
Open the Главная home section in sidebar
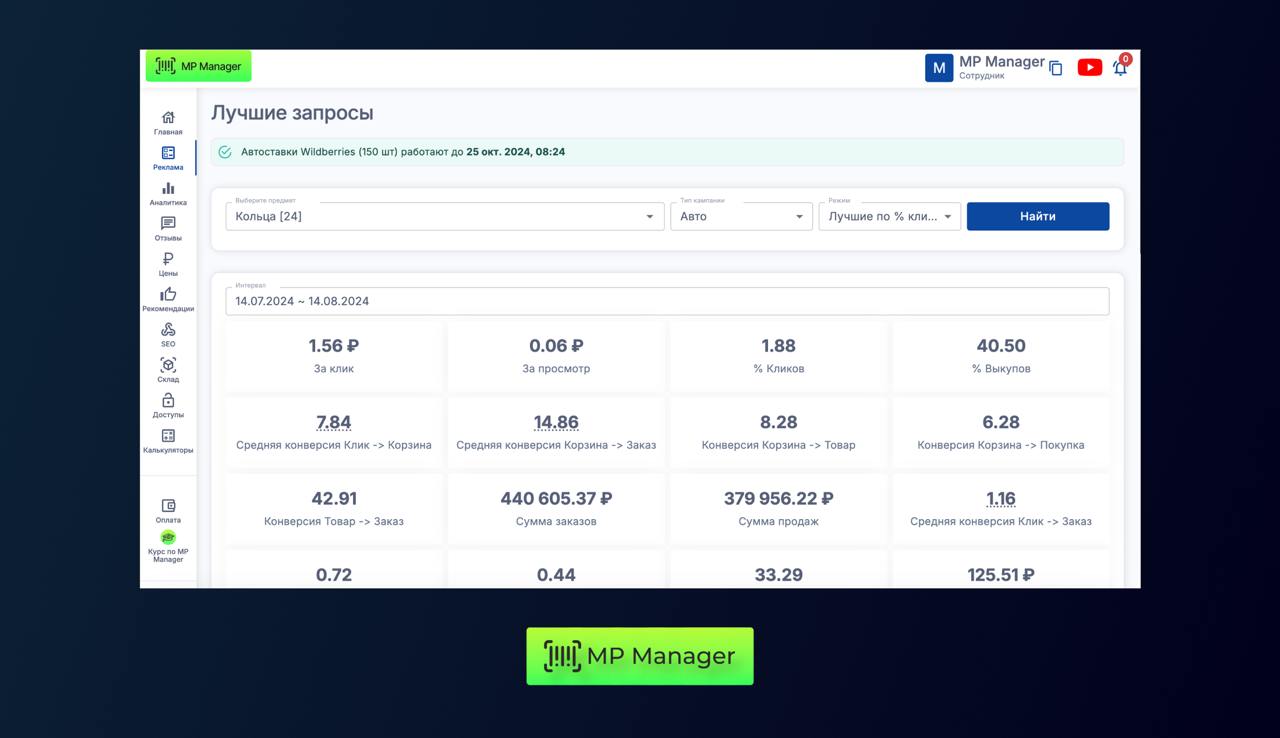(168, 118)
